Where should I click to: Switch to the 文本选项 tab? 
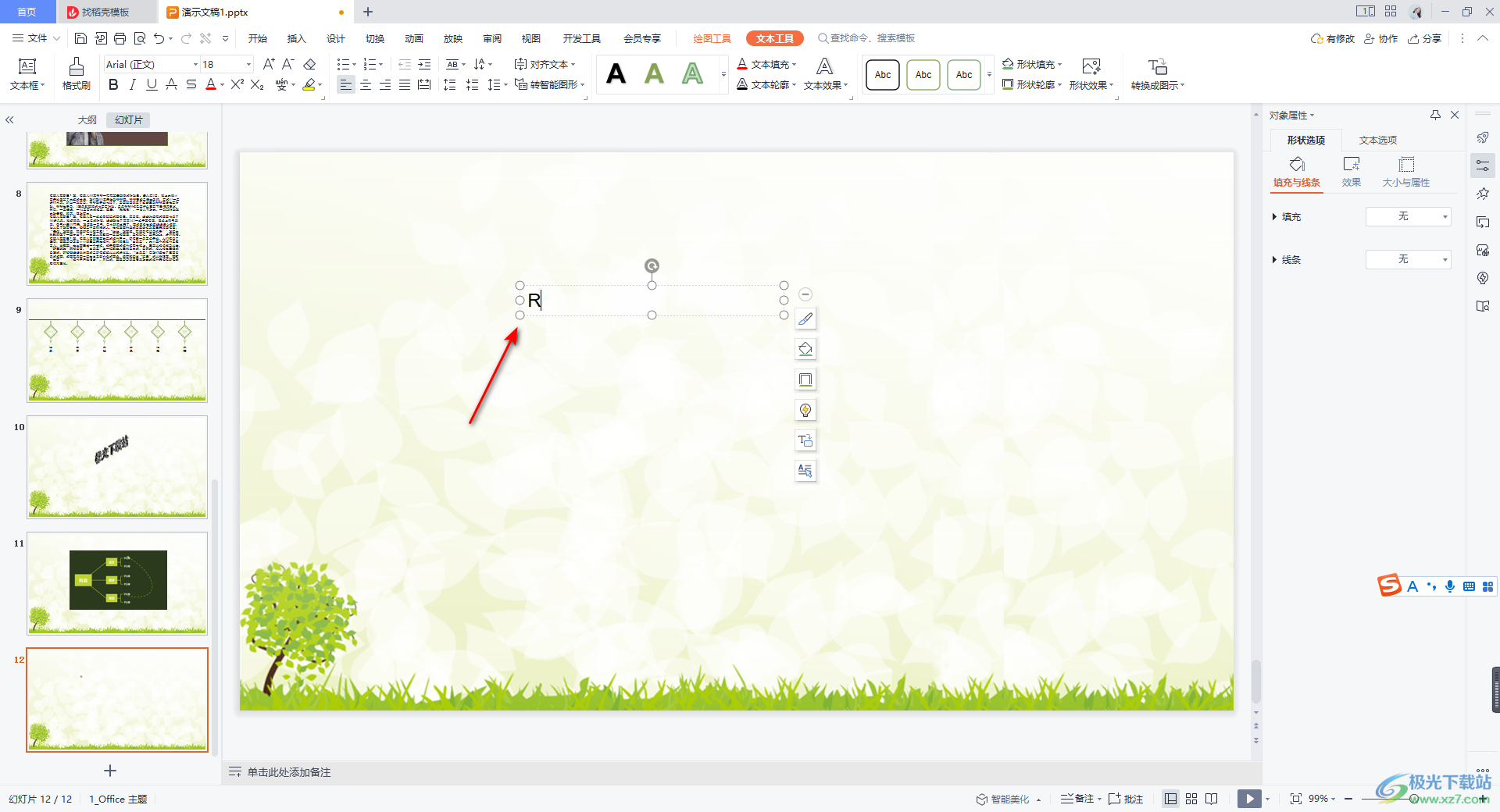(1378, 141)
